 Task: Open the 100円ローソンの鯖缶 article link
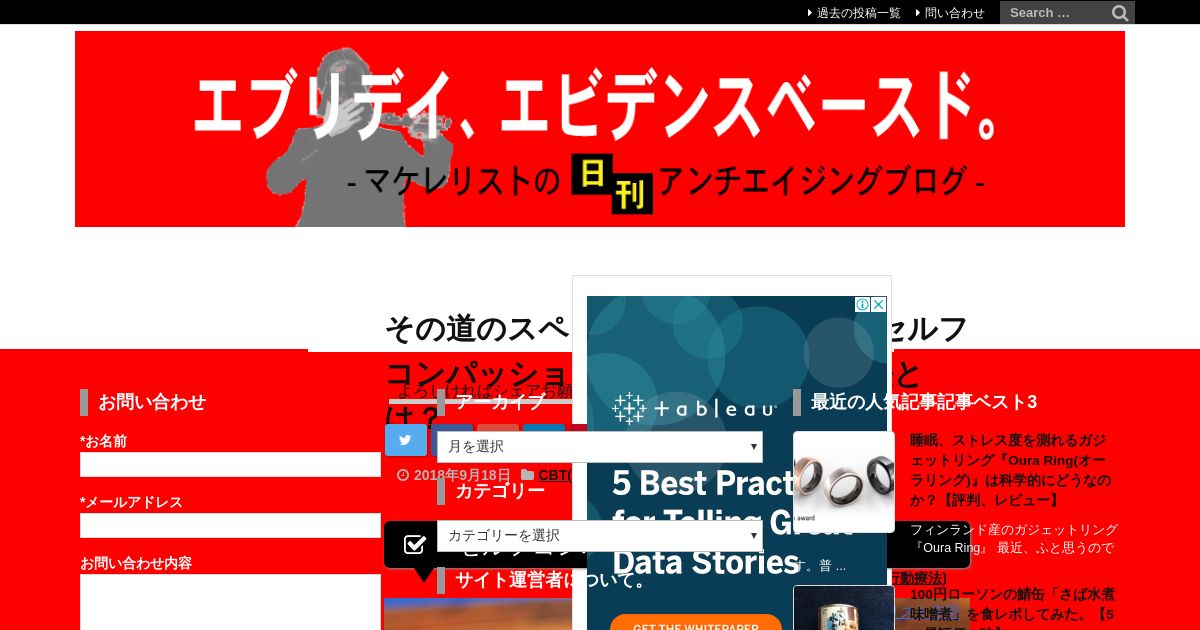click(1012, 608)
